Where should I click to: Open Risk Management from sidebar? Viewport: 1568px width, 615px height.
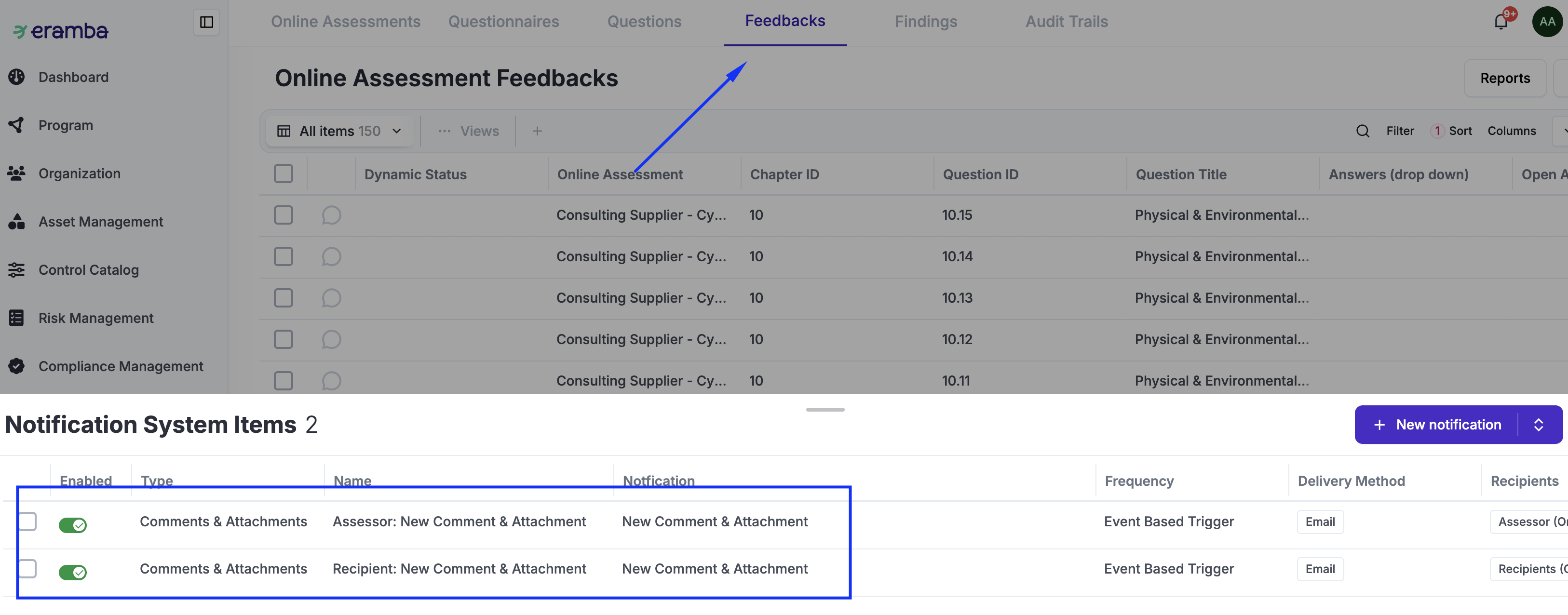tap(95, 318)
